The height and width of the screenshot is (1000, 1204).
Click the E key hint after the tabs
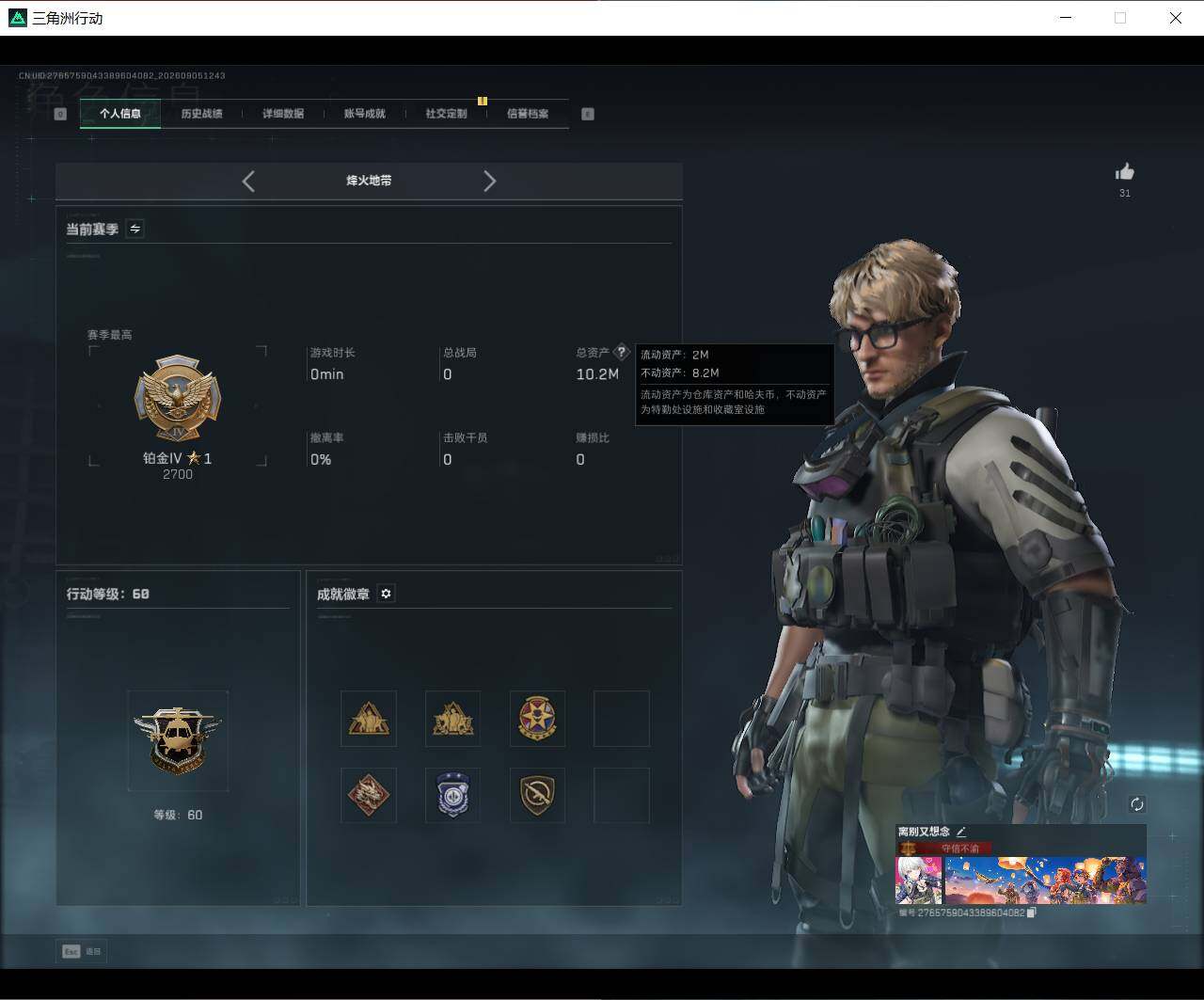click(x=588, y=114)
